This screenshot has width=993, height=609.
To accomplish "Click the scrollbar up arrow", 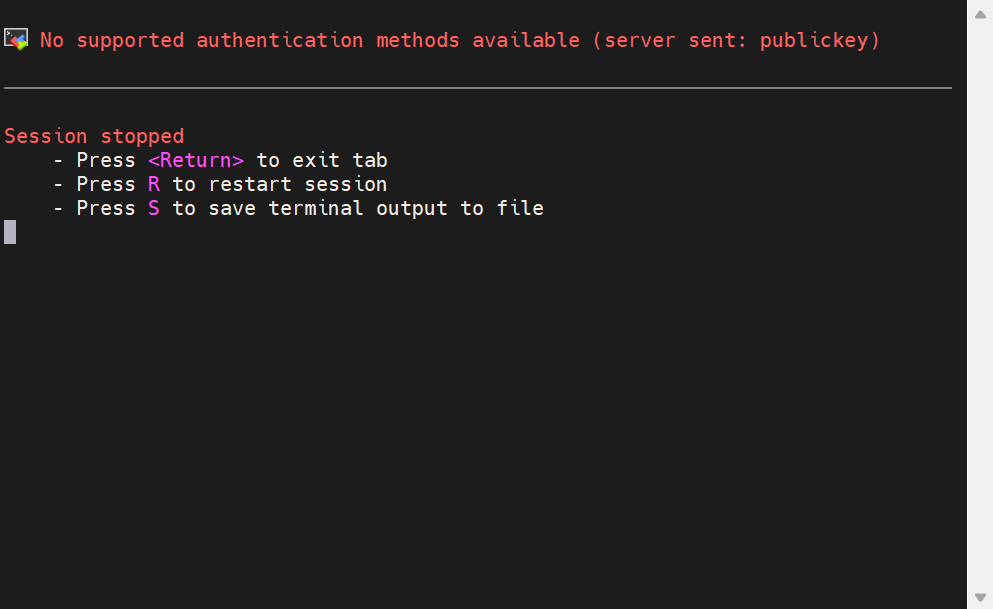I will (x=980, y=15).
